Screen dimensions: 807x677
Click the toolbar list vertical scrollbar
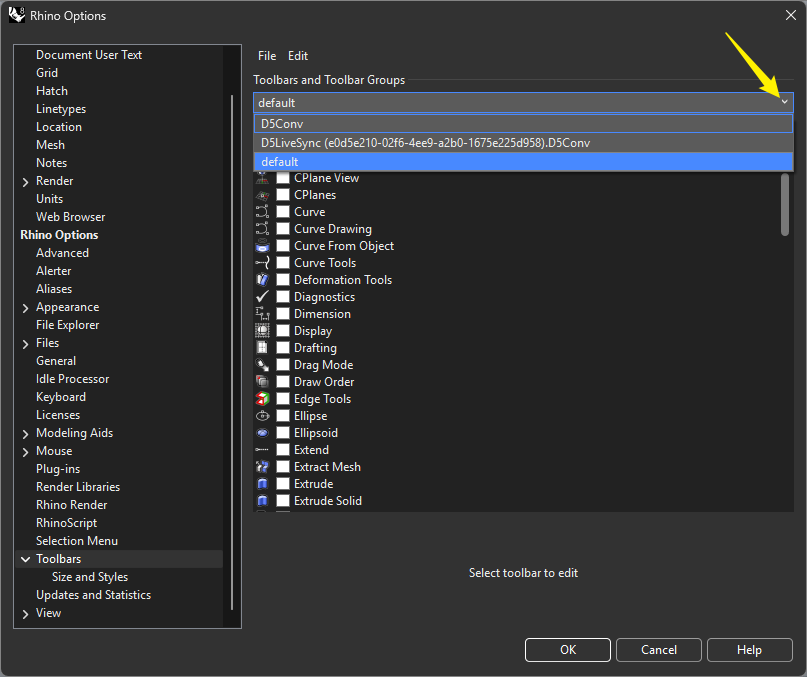coord(785,204)
